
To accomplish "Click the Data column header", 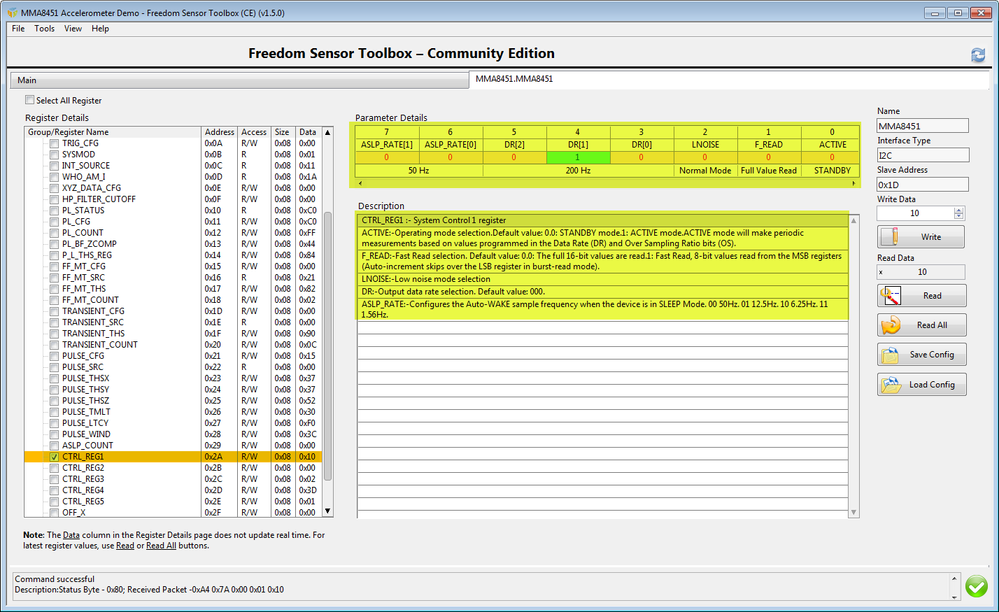I will pos(308,132).
